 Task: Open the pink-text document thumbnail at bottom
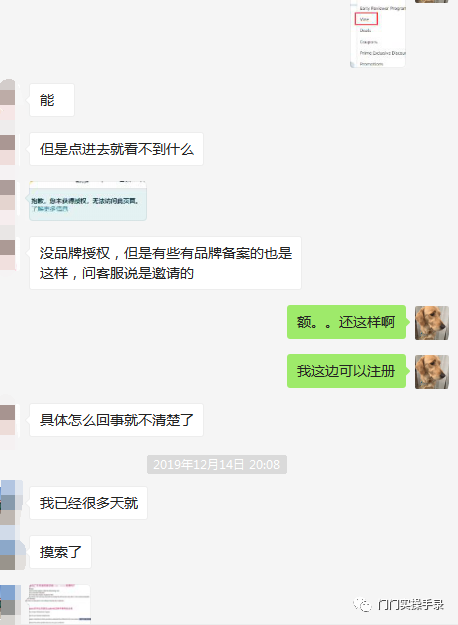pyautogui.click(x=60, y=604)
